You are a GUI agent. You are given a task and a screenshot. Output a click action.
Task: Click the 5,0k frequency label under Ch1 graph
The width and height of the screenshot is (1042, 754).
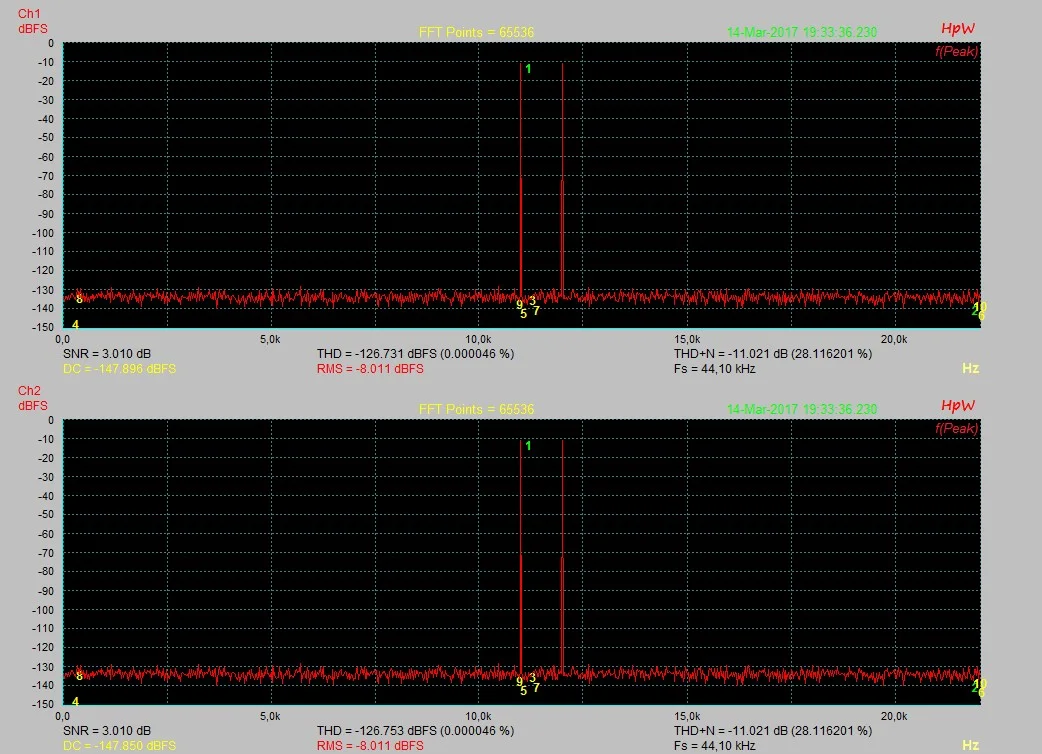pos(270,339)
